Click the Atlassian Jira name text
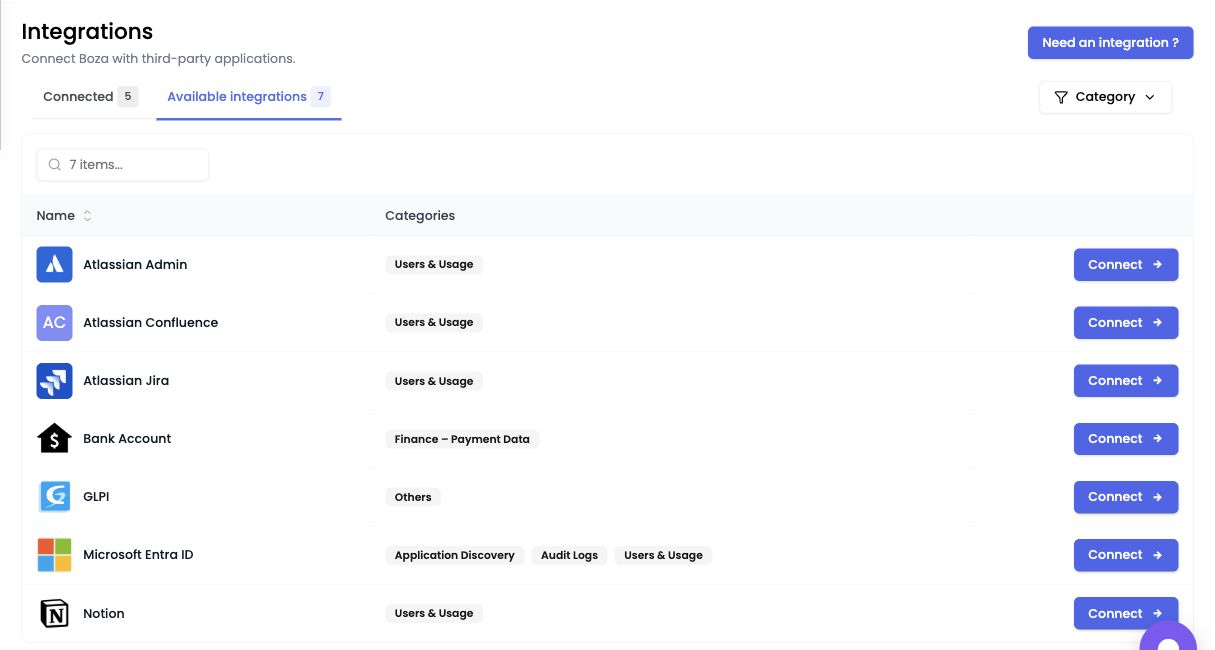Screen dimensions: 1215x650 (x=126, y=381)
